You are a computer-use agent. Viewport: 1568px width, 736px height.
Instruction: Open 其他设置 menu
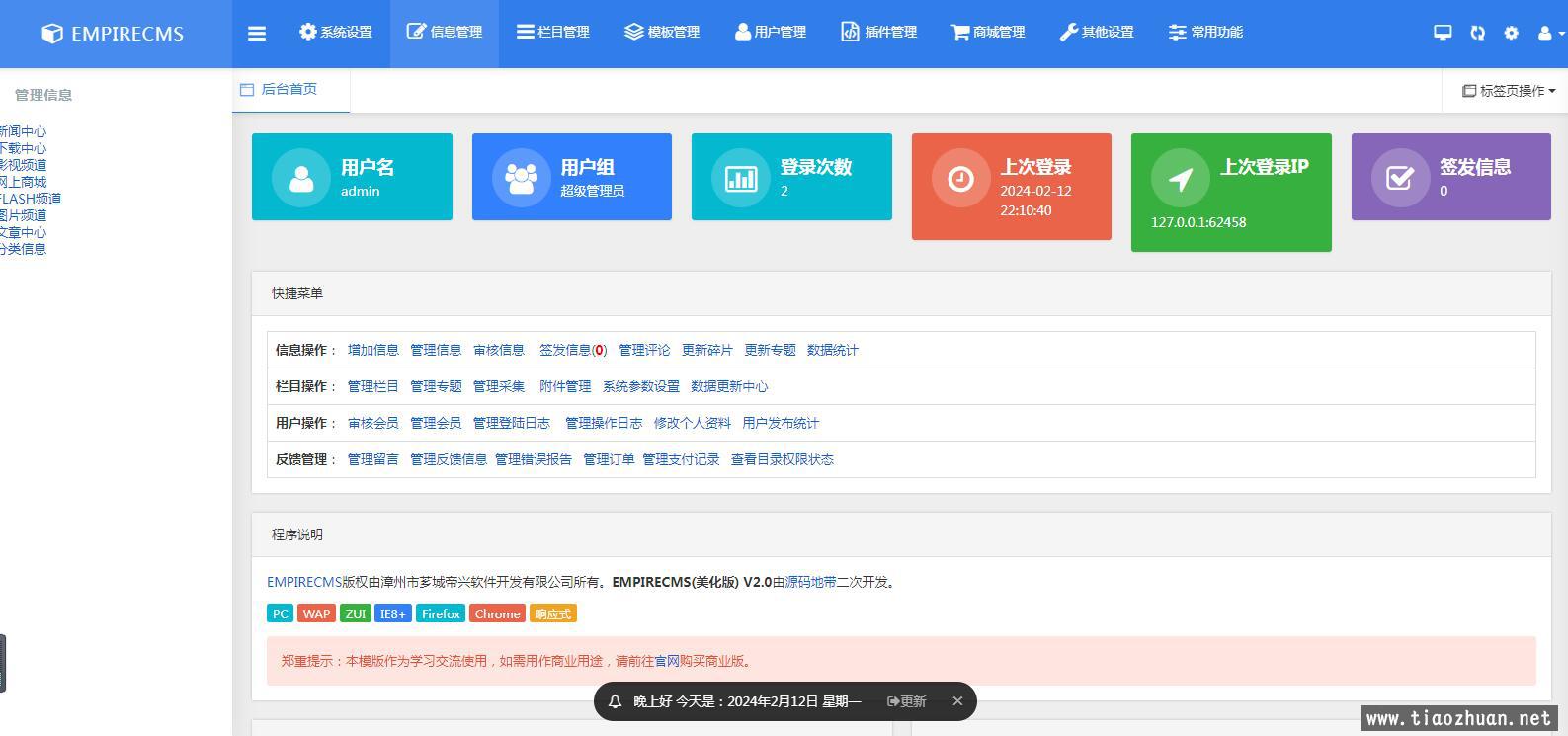1097,33
